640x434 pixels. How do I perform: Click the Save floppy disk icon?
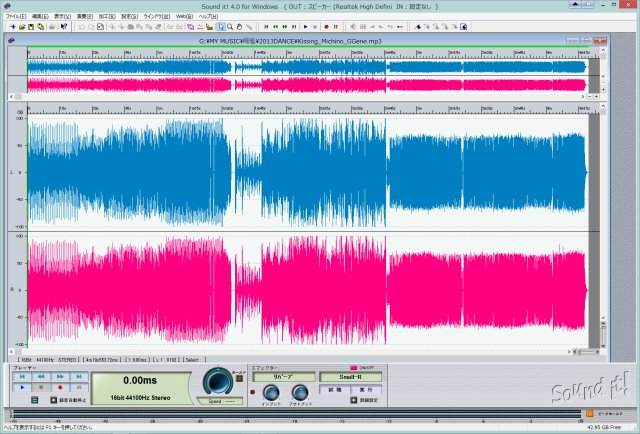tap(31, 27)
